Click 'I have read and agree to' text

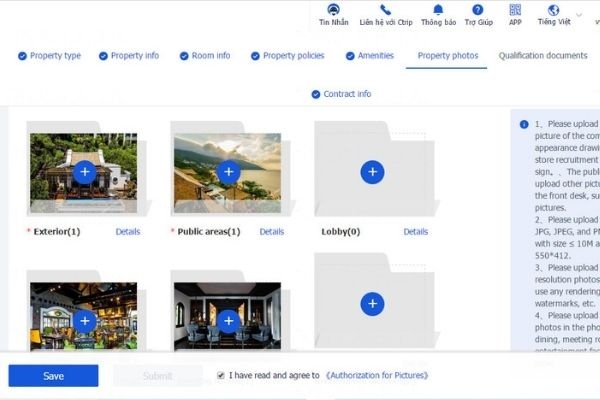274,376
